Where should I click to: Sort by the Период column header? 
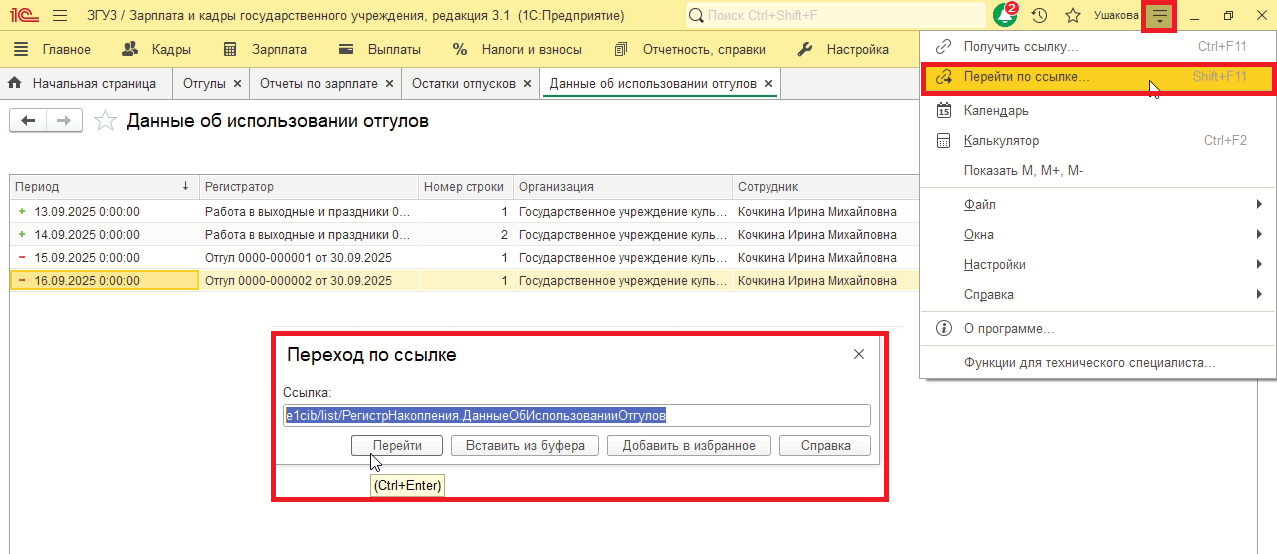coord(104,187)
